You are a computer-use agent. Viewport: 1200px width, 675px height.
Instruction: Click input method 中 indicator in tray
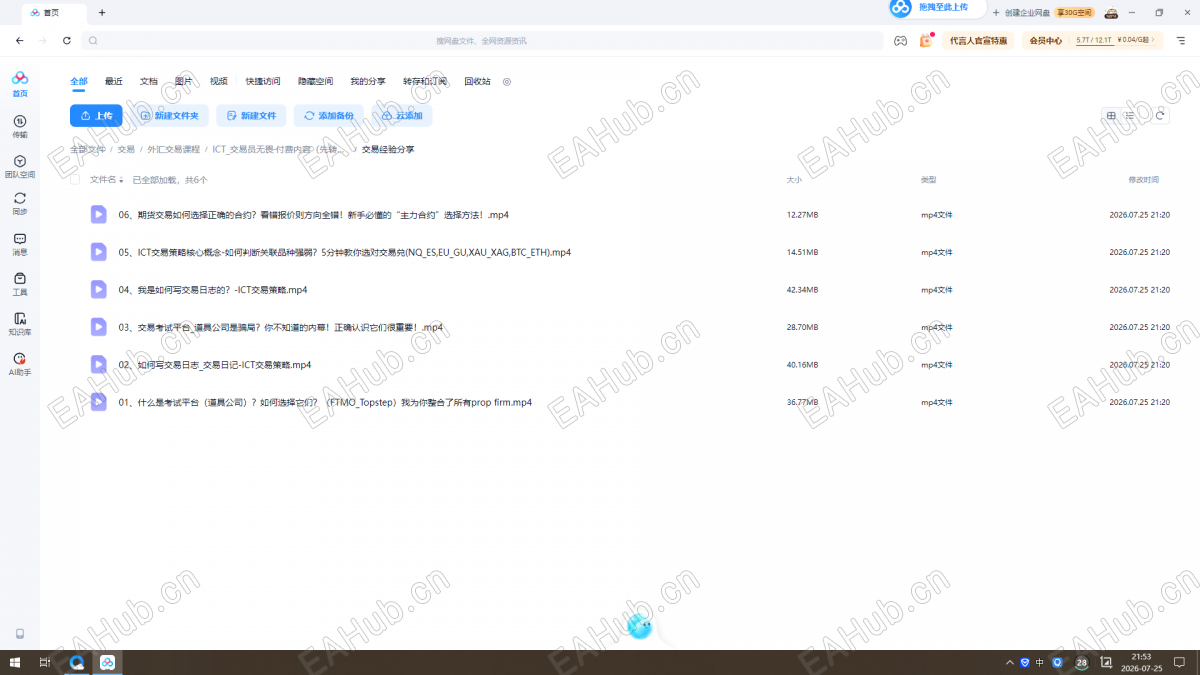(1040, 663)
